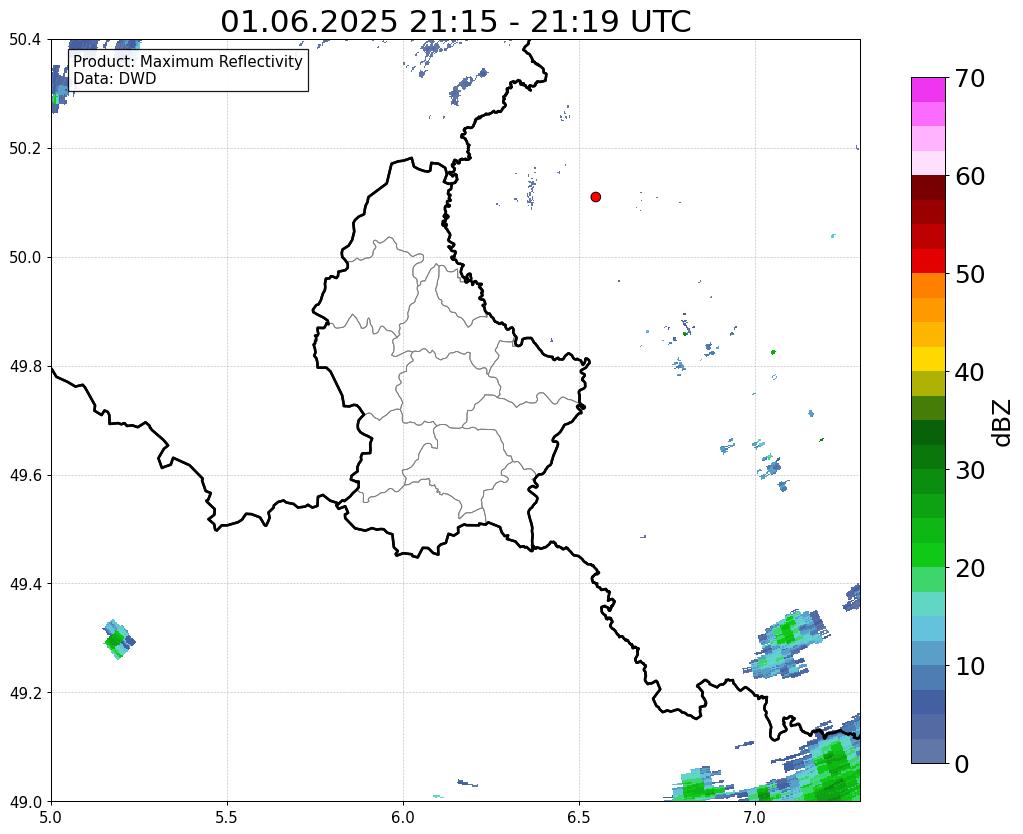Pick the bright red colorbar segment near 50

coord(928,262)
